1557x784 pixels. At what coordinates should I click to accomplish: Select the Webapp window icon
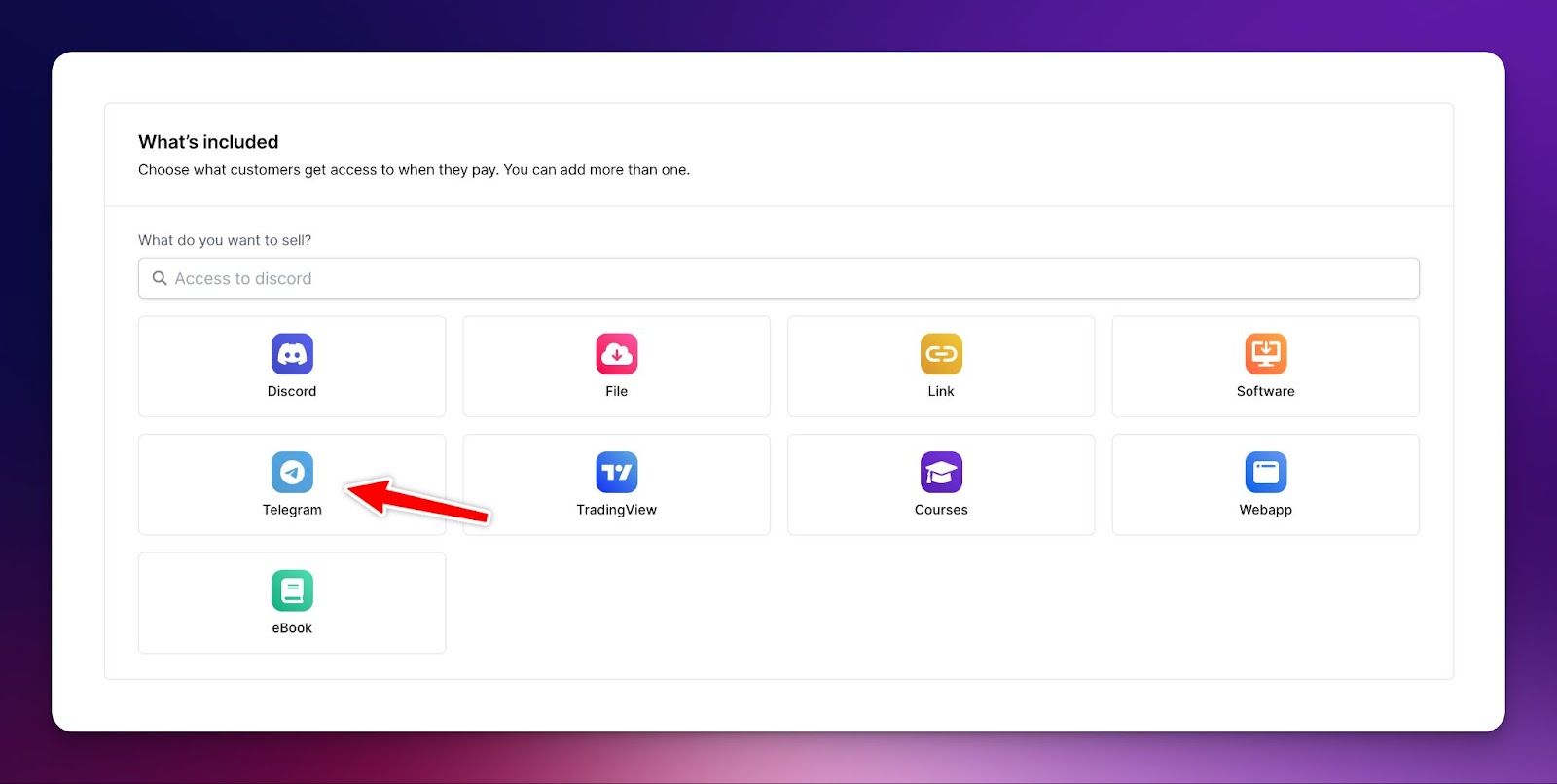[x=1266, y=473]
